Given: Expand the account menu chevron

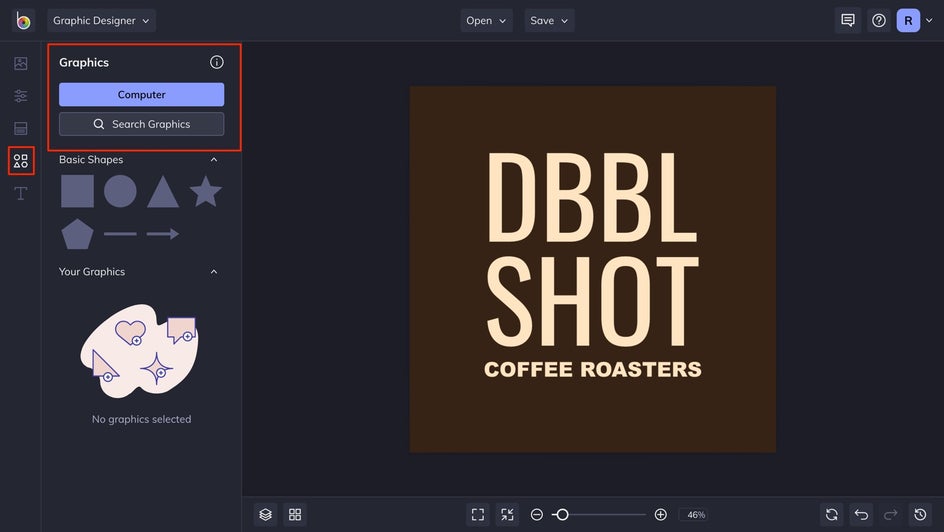Looking at the screenshot, I should click(x=930, y=20).
